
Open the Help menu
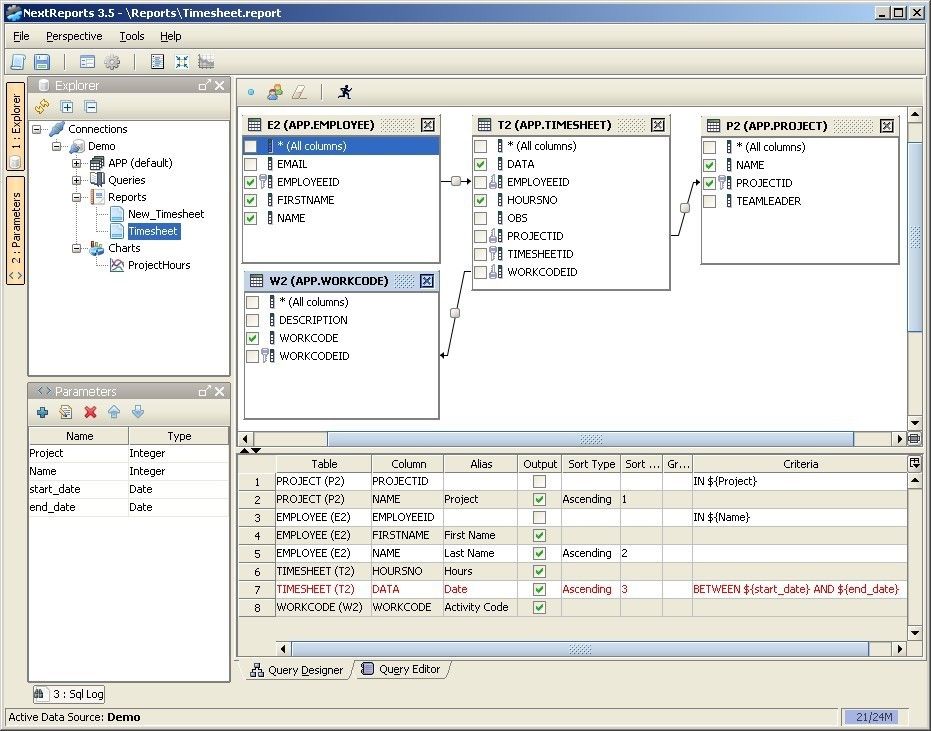171,36
